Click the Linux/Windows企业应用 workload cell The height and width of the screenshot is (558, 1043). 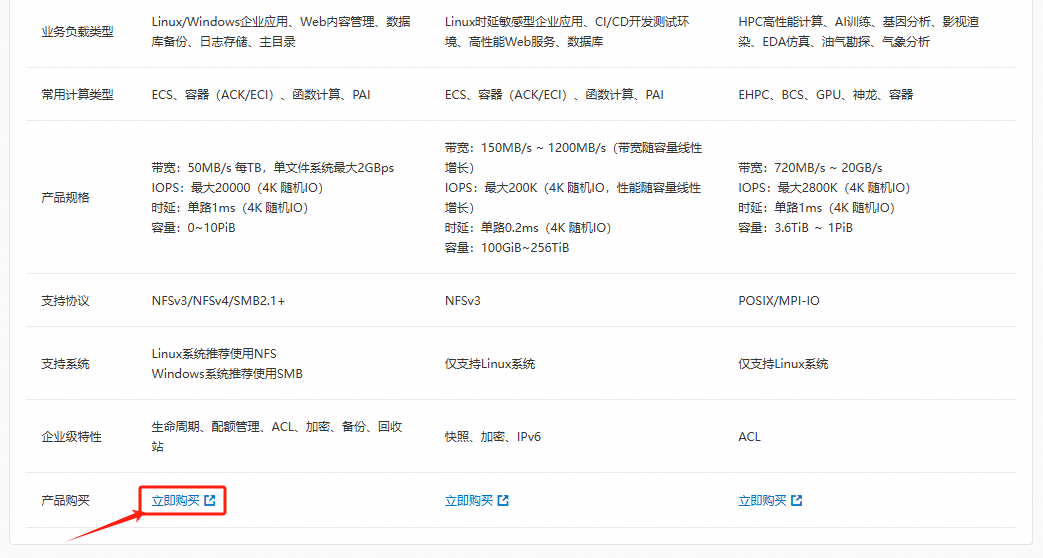click(x=281, y=31)
